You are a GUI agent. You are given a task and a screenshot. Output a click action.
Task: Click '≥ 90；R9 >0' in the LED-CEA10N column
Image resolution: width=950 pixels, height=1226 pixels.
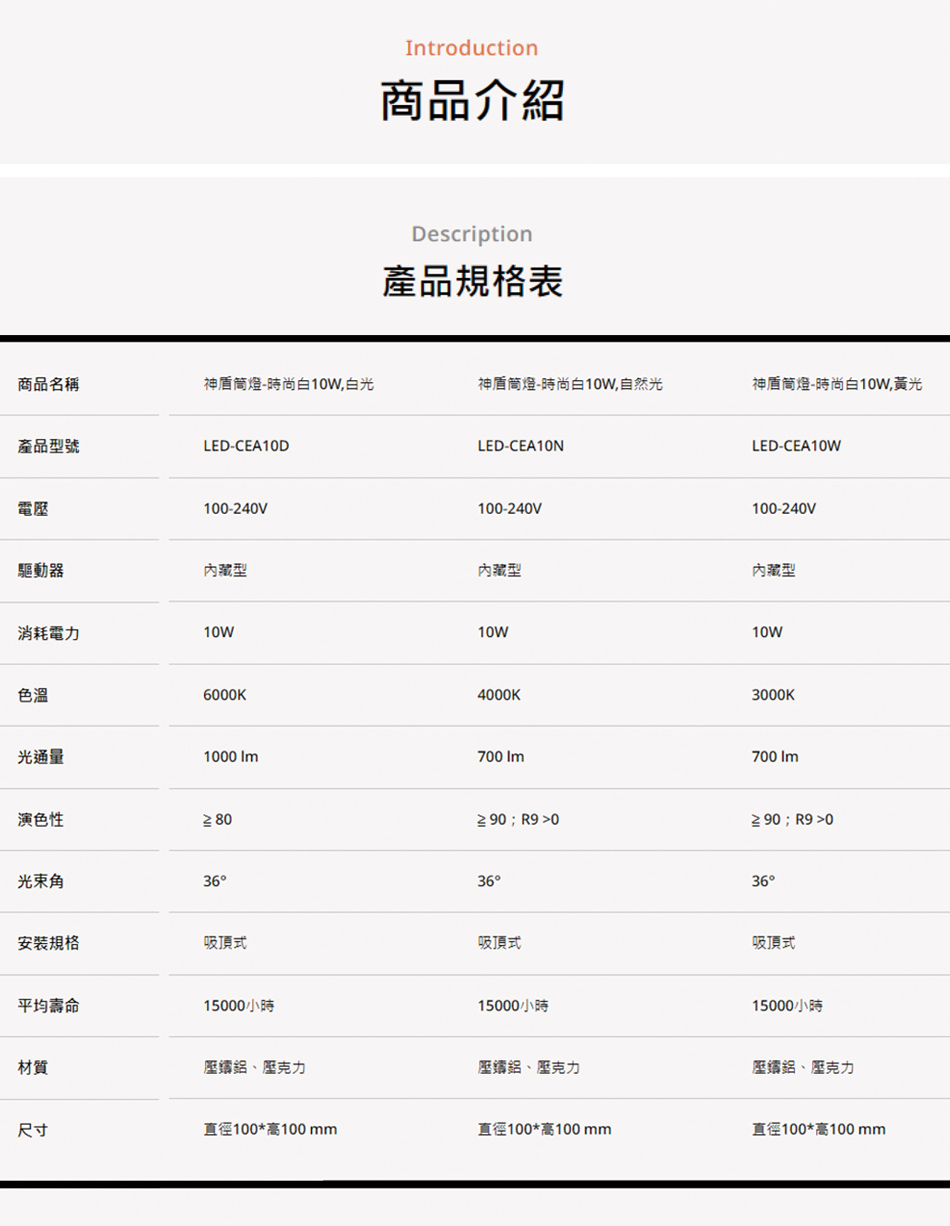(x=519, y=819)
